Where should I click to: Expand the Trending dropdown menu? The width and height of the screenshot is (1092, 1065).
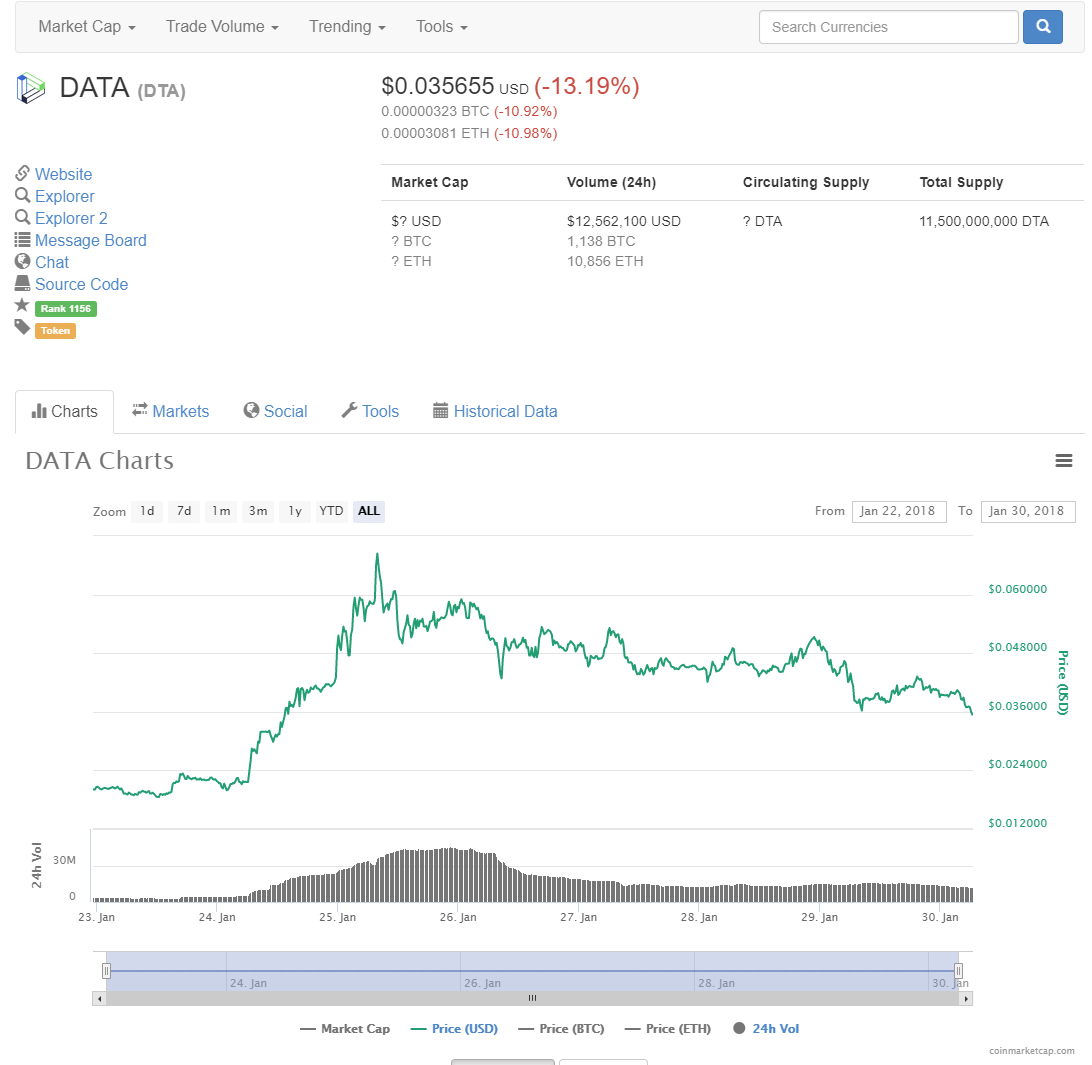coord(347,26)
